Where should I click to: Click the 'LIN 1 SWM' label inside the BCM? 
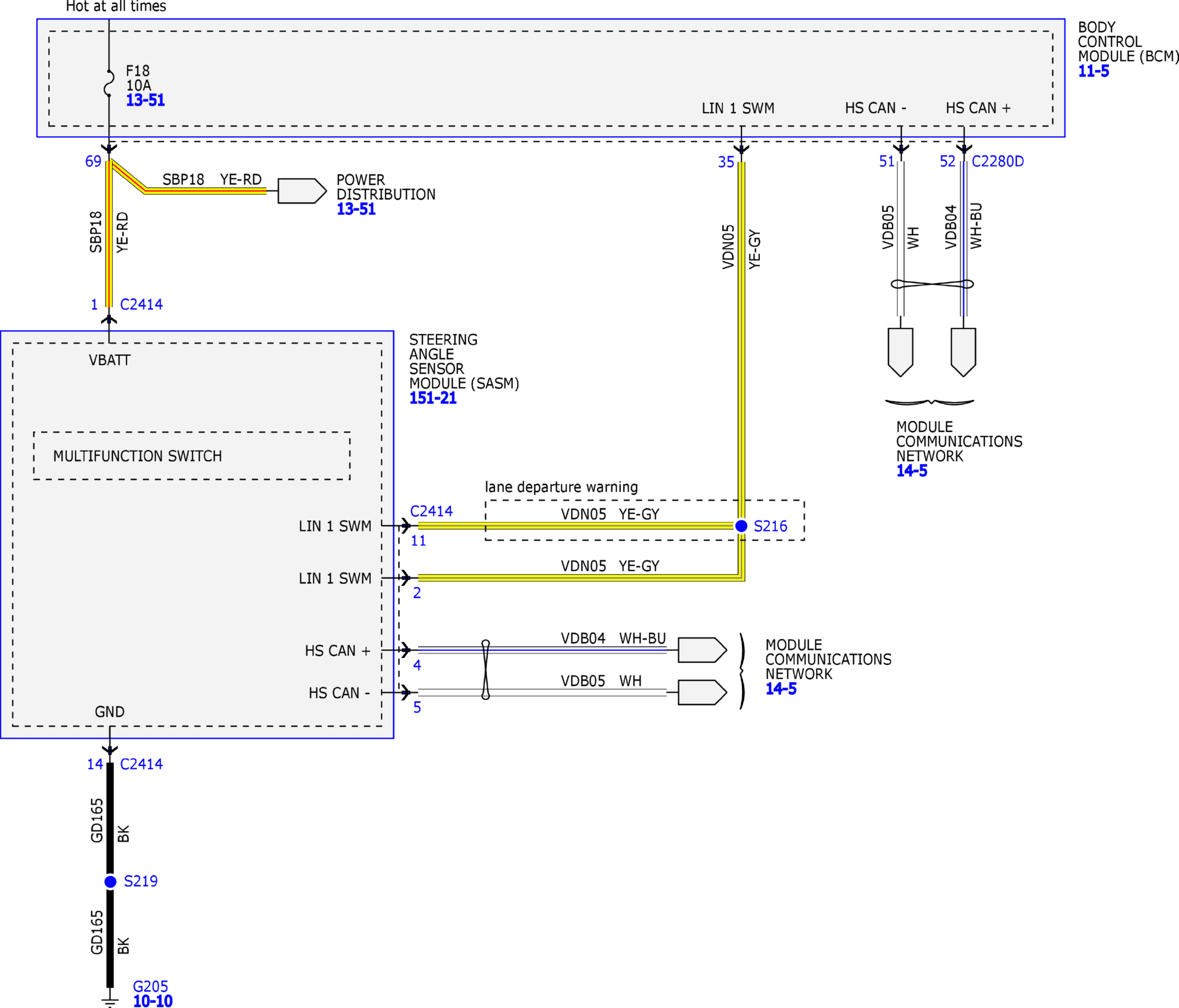tap(737, 108)
